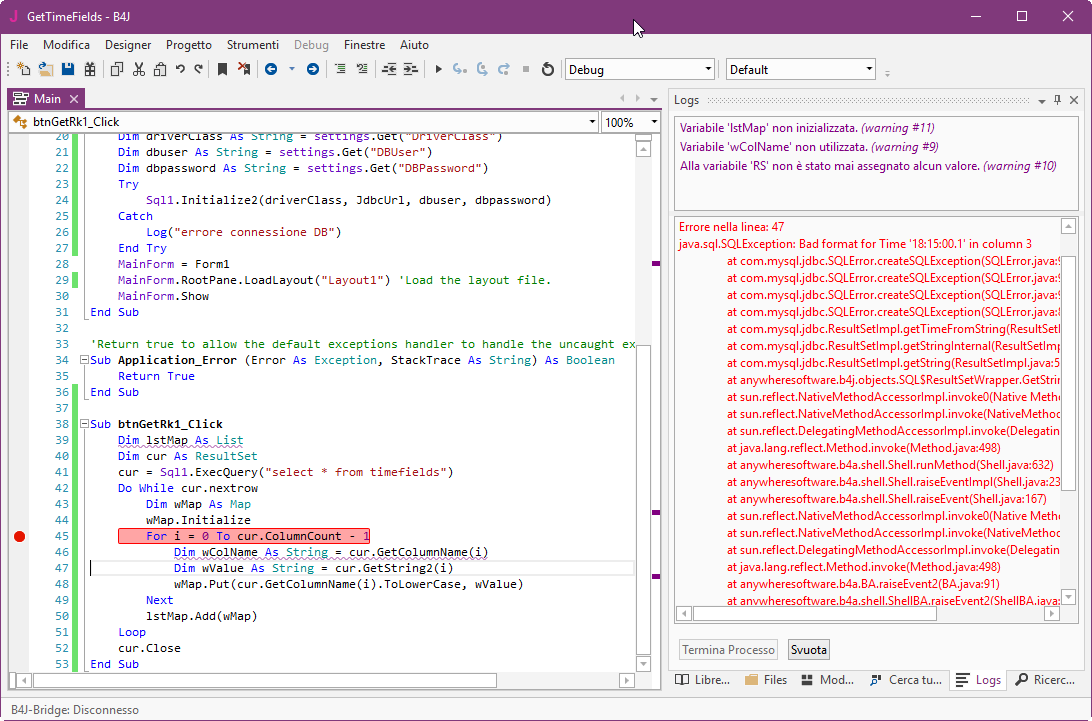Image resolution: width=1092 pixels, height=721 pixels.
Task: Toggle bookmark with the bookmark icon
Action: tap(222, 69)
